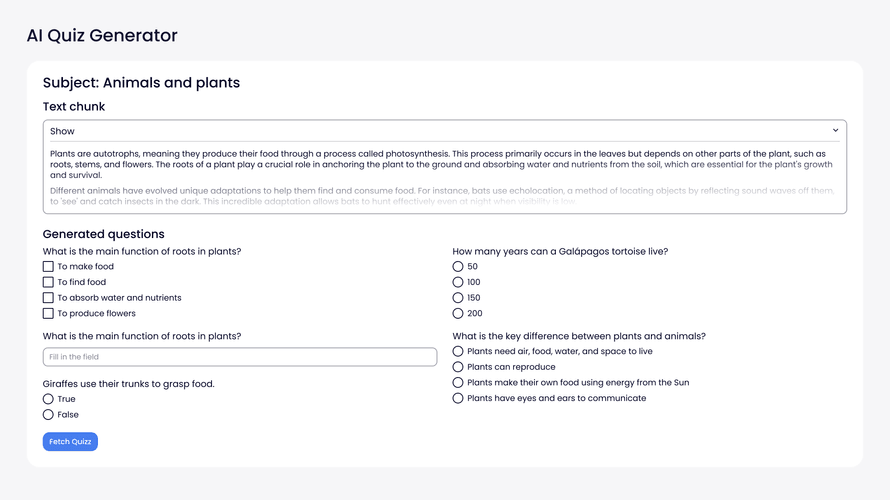The width and height of the screenshot is (890, 500).
Task: Pick the 150 years radio option
Action: (x=458, y=298)
